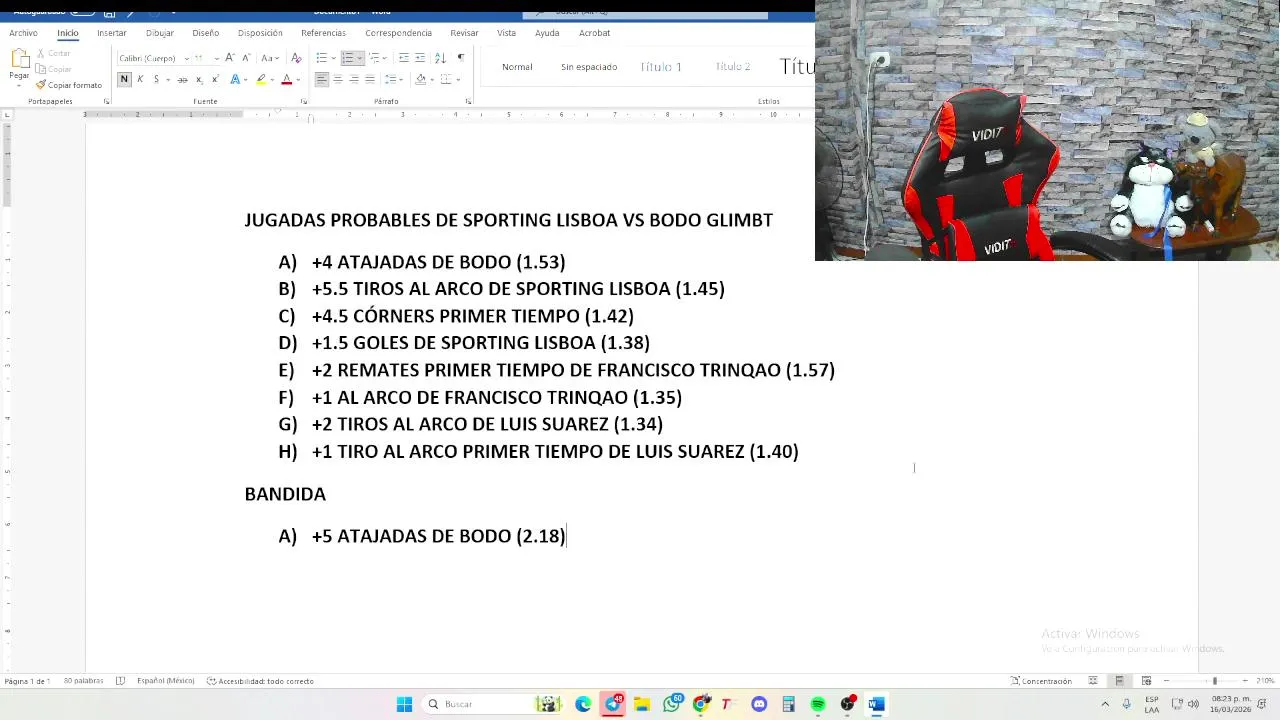Screen dimensions: 1280x720
Task: Decrease paragraph indent
Action: point(403,57)
